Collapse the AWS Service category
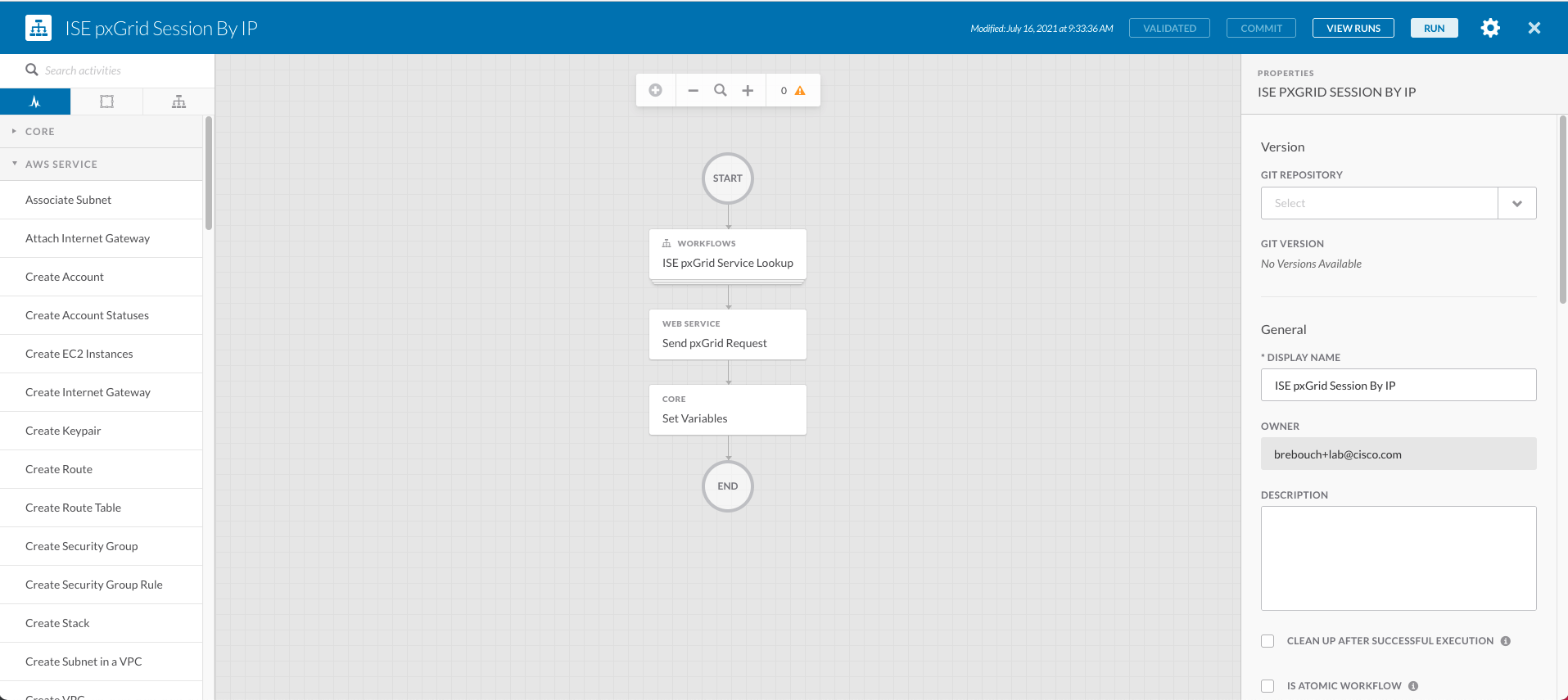Screen dimensions: 1568x700 (61, 164)
